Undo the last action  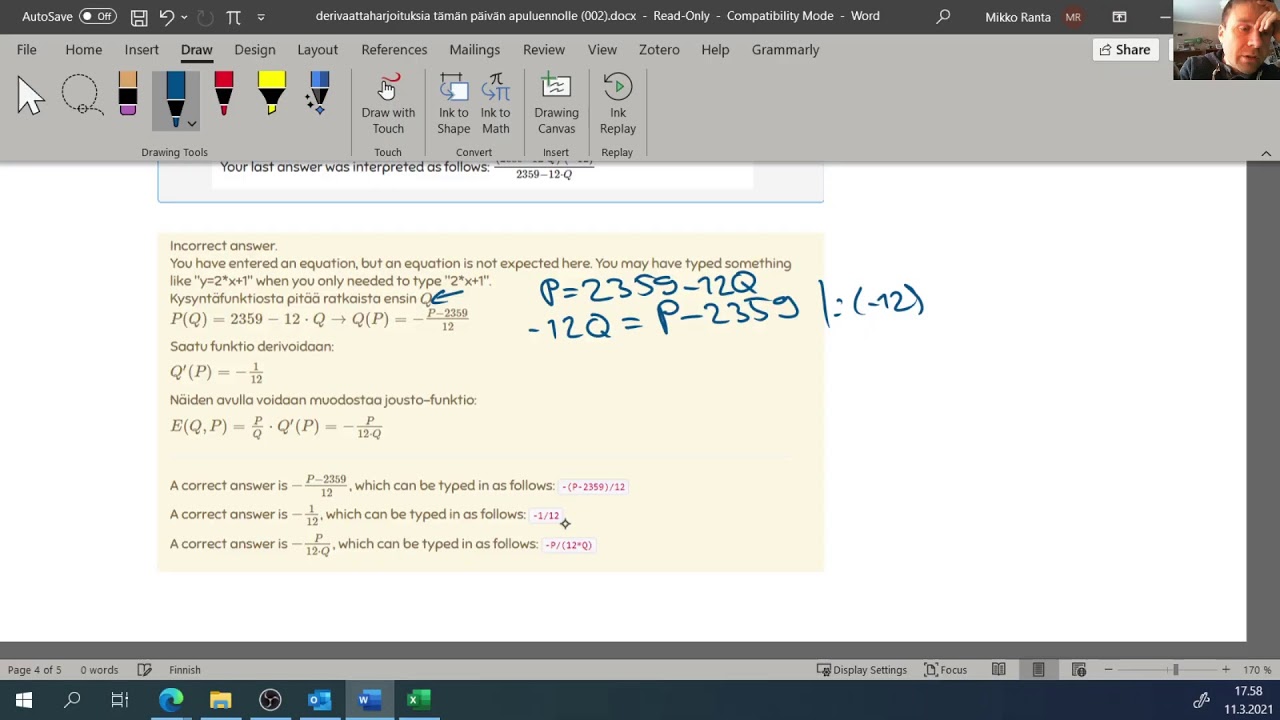tap(167, 17)
